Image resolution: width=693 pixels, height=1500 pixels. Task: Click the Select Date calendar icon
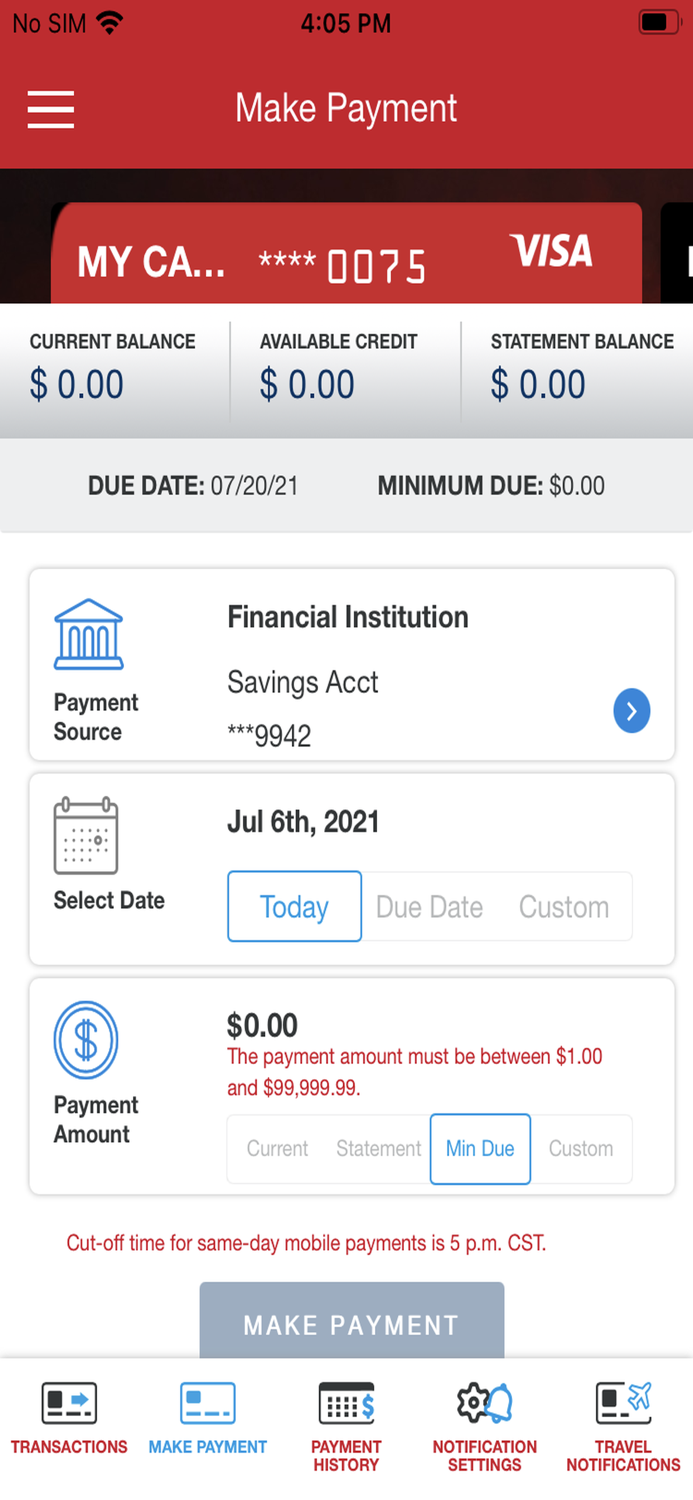pos(86,838)
